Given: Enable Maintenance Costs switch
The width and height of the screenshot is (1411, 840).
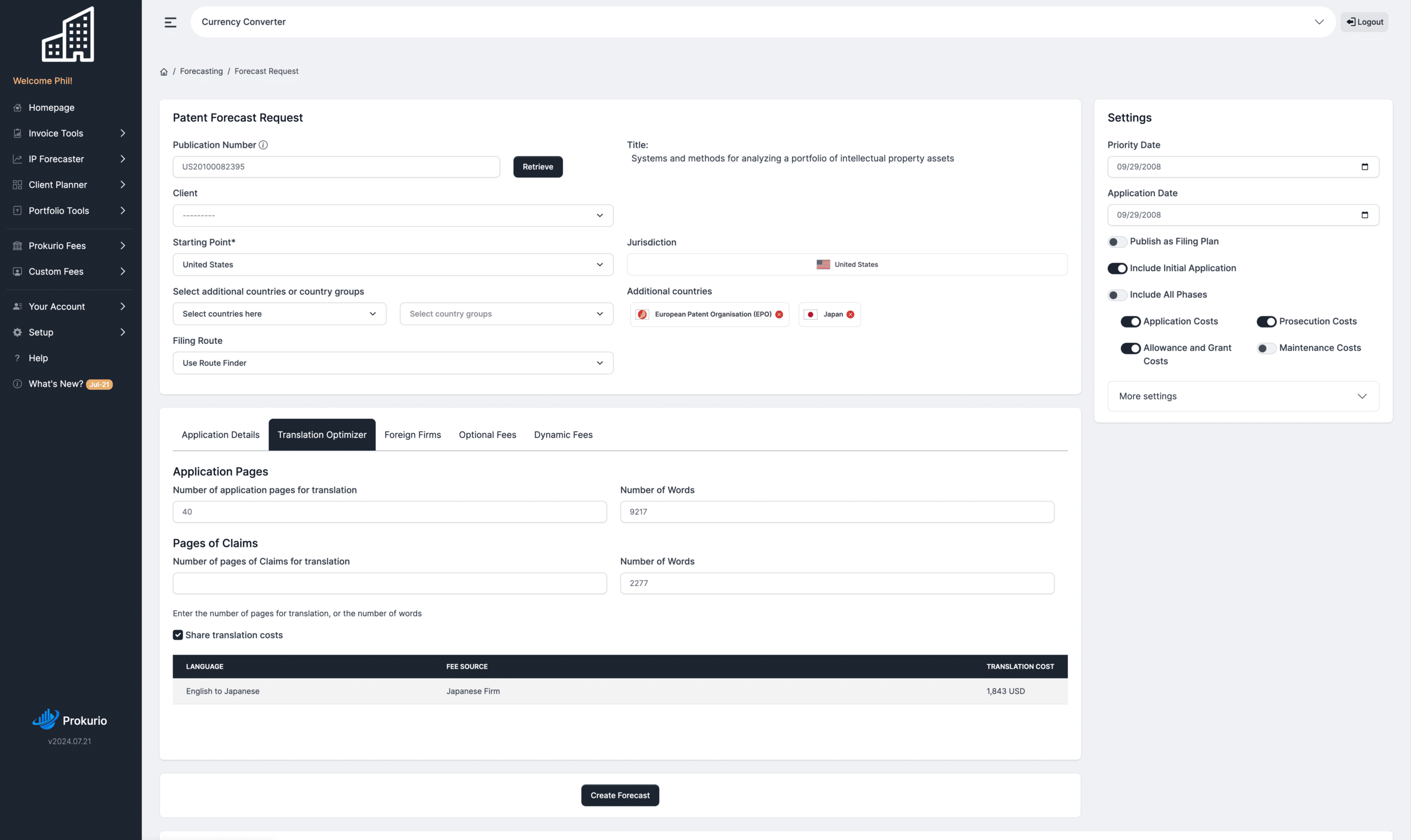Looking at the screenshot, I should coord(1266,348).
